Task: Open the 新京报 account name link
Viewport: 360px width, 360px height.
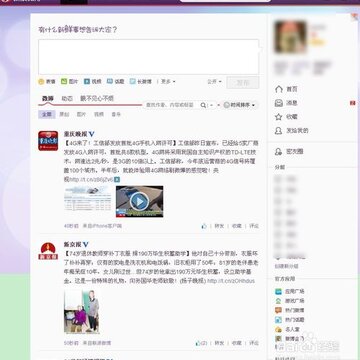Action: pos(73,244)
